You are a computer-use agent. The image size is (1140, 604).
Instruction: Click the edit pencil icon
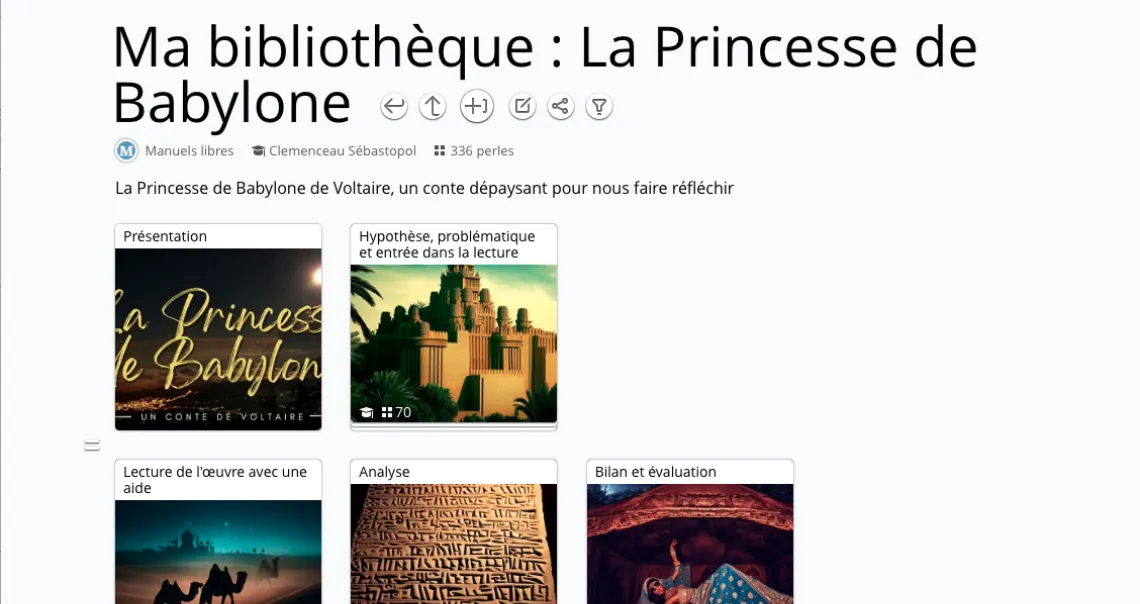click(522, 107)
